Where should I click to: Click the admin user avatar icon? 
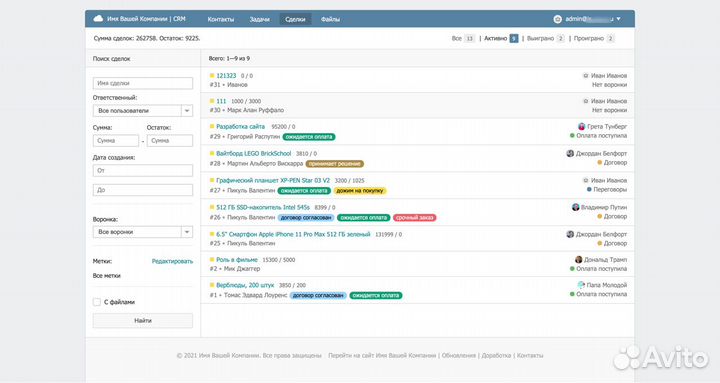click(x=557, y=19)
